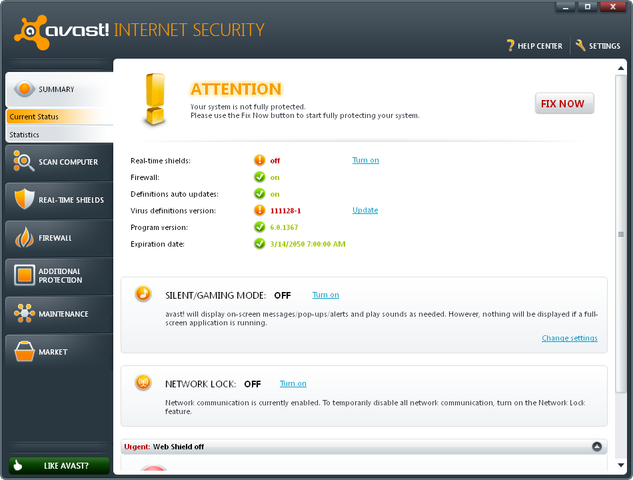Turn on real-time shields link
The width and height of the screenshot is (633, 480).
pos(365,160)
